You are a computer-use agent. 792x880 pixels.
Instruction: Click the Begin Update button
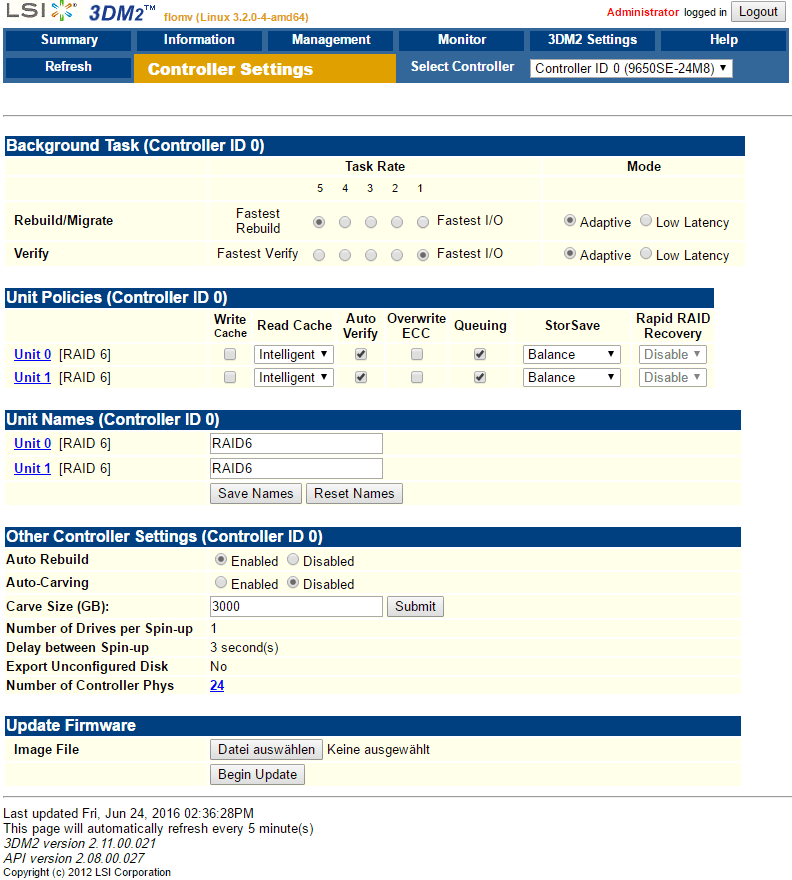click(x=258, y=774)
